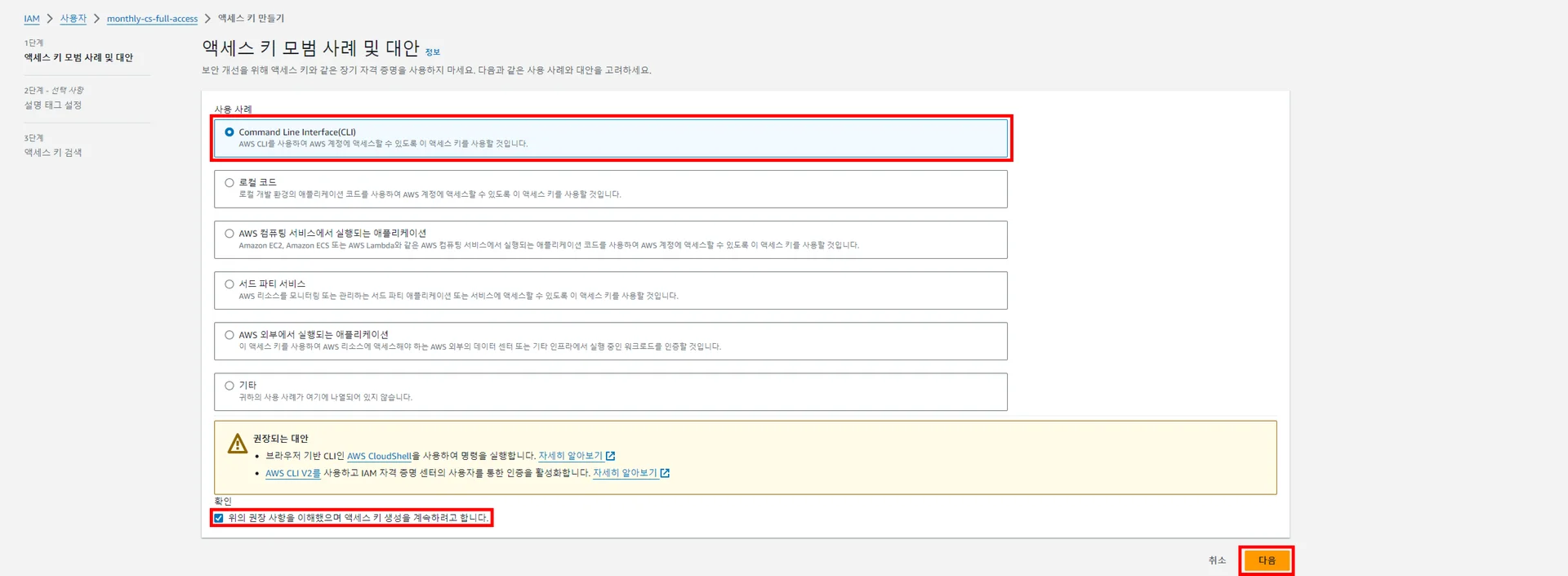Image resolution: width=1568 pixels, height=576 pixels.
Task: Select the Command Line Interface(CLI) radio option
Action: [229, 132]
